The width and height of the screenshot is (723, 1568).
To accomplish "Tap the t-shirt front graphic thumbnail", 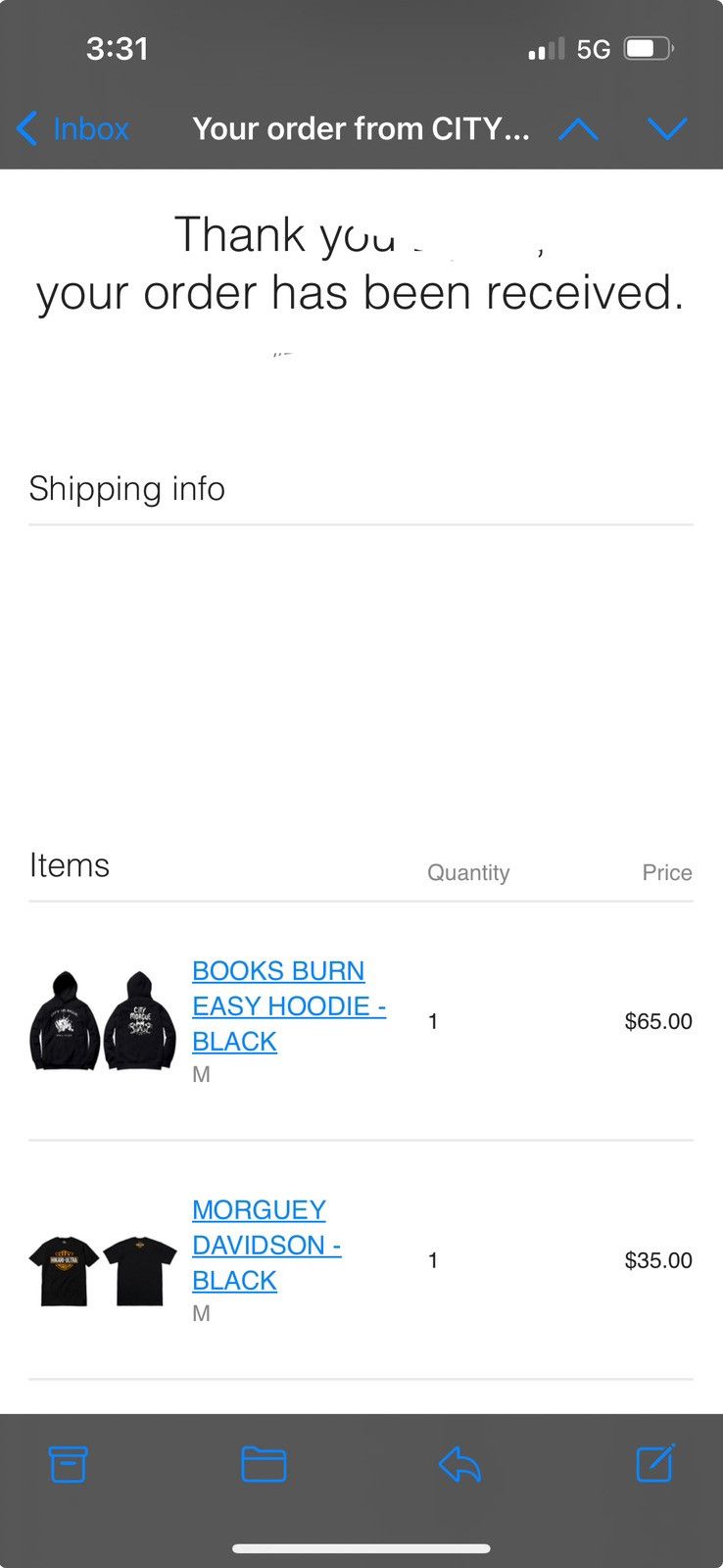I will tap(65, 1270).
